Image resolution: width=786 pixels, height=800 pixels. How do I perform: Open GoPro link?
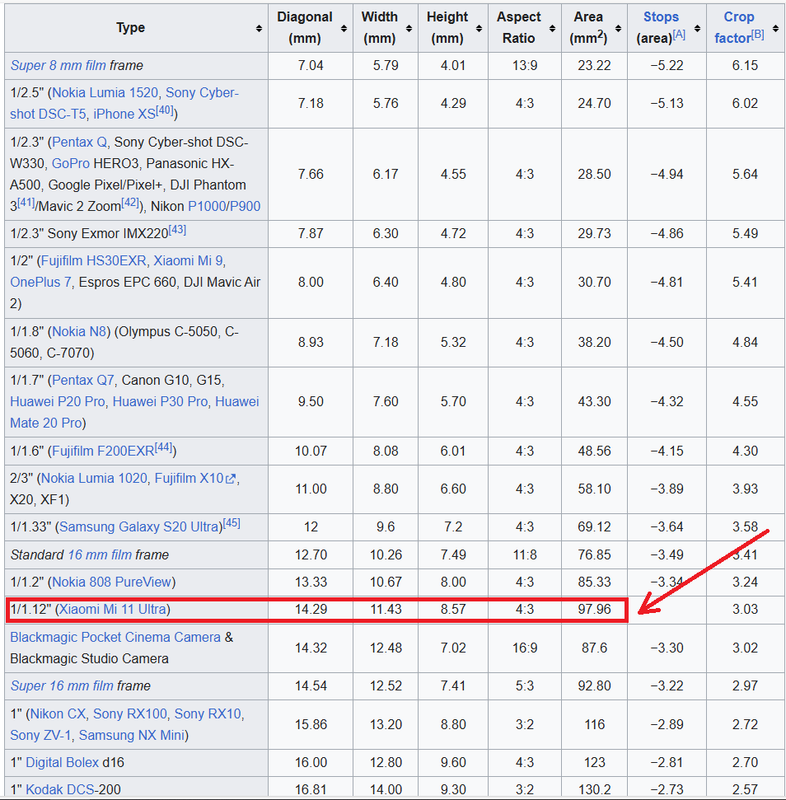[x=70, y=163]
